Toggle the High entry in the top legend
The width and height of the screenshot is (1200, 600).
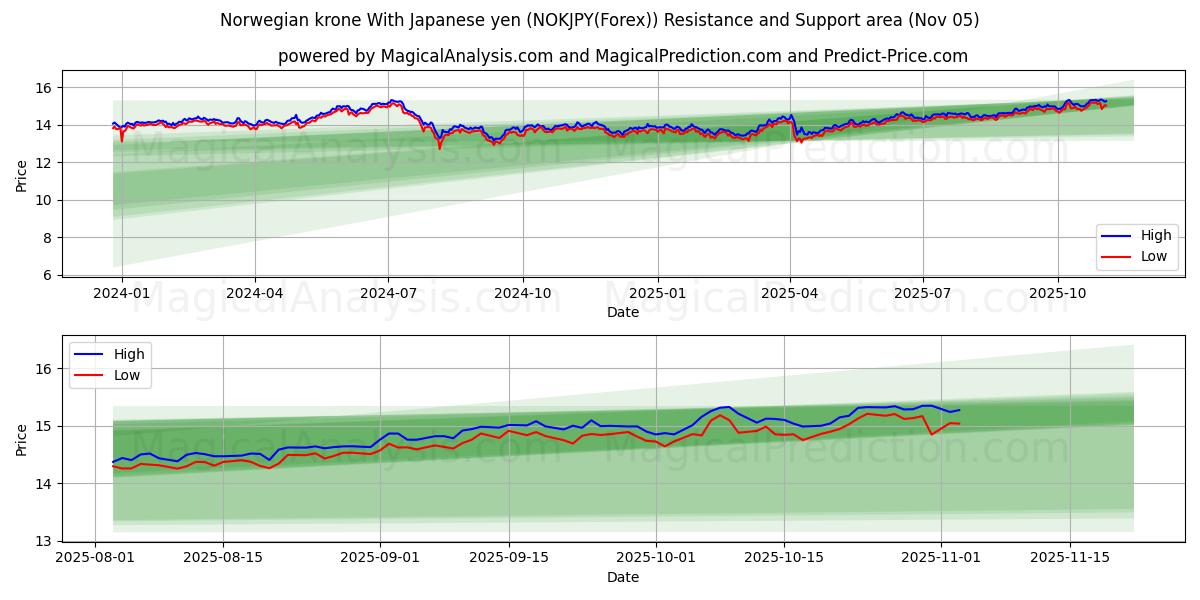pos(1145,236)
